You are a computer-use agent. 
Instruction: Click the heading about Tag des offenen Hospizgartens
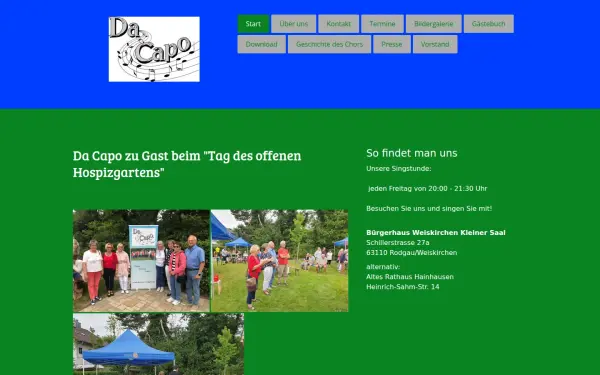[x=187, y=164]
